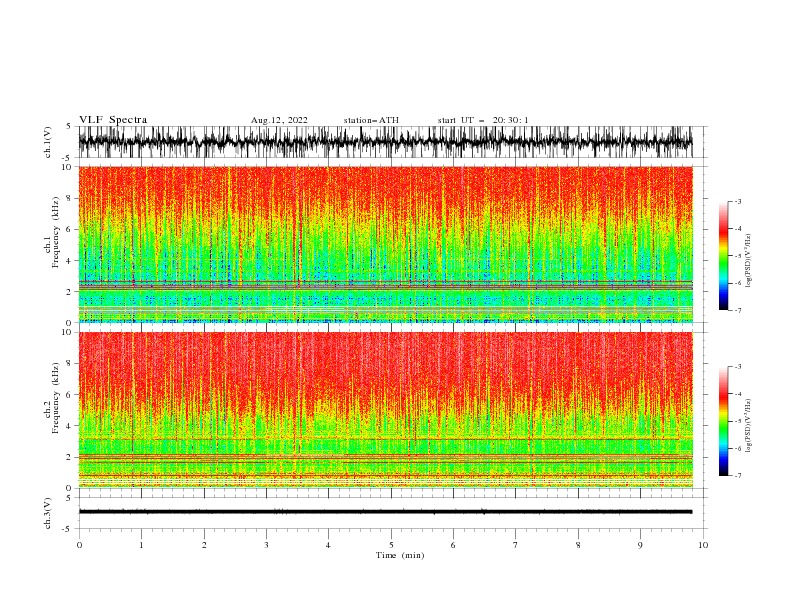Click the "4" tick on the time axis
Viewport: 792px width, 612px height.
click(x=328, y=545)
